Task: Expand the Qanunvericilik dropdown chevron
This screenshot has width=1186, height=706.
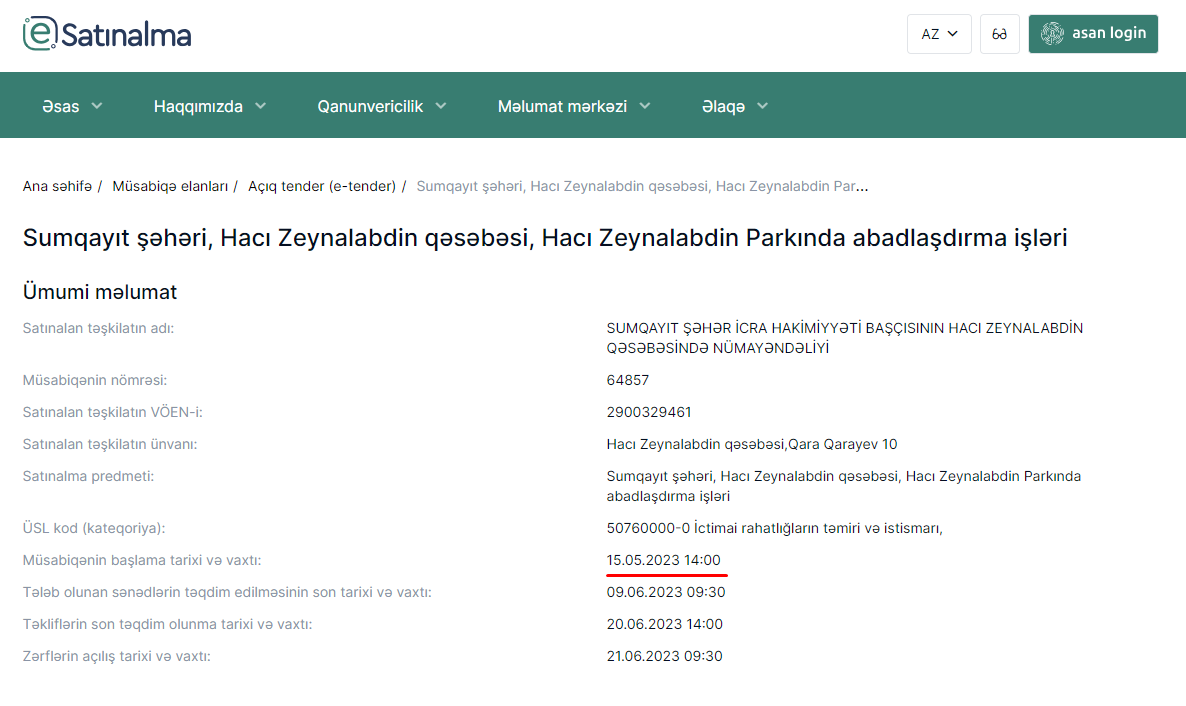Action: 441,106
